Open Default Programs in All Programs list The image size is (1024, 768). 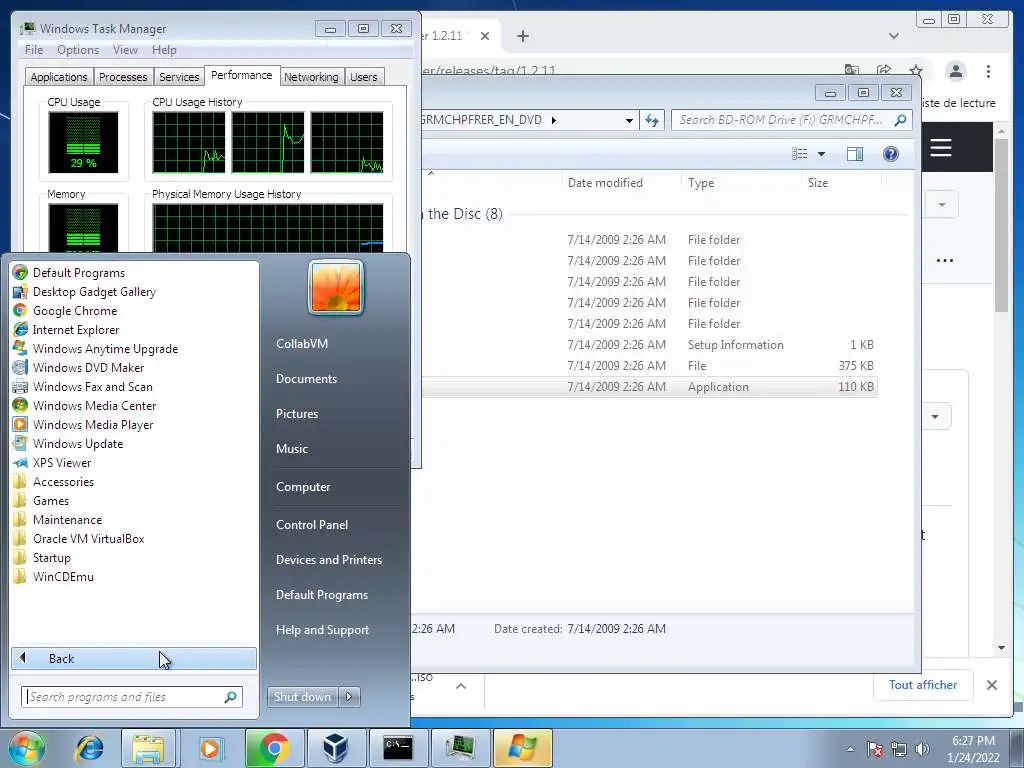[x=78, y=273]
